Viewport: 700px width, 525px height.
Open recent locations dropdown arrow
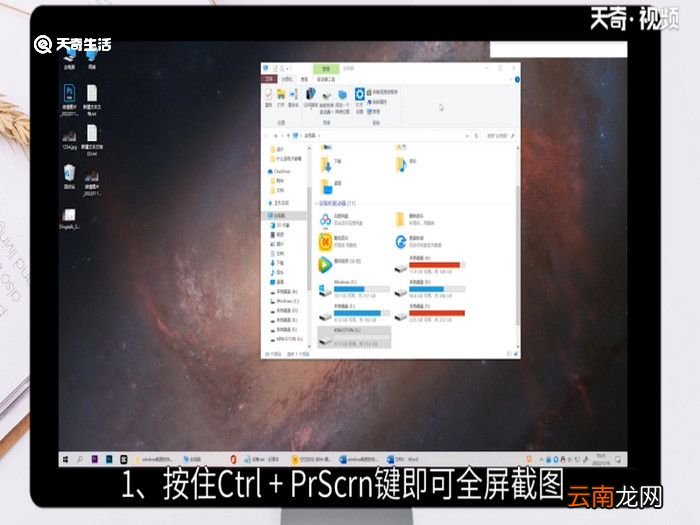tap(282, 135)
